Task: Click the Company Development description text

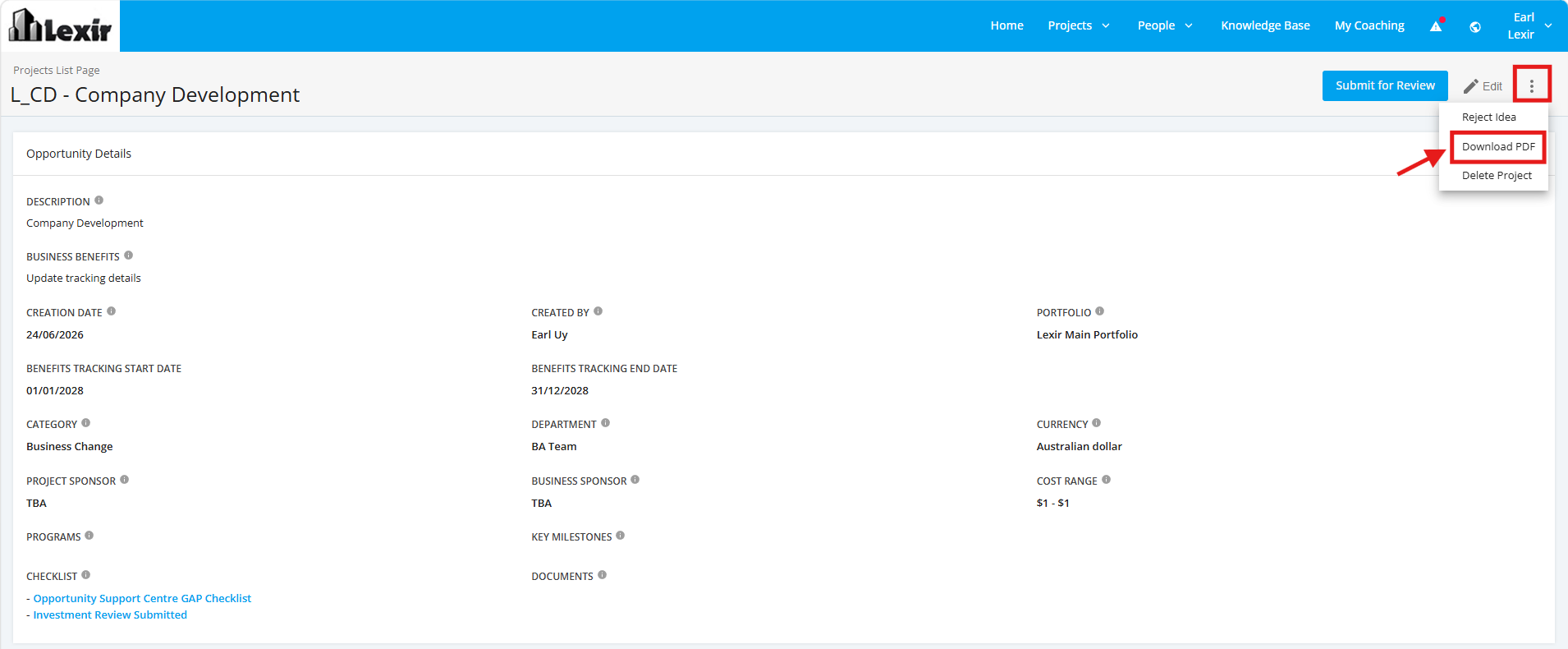Action: [85, 223]
